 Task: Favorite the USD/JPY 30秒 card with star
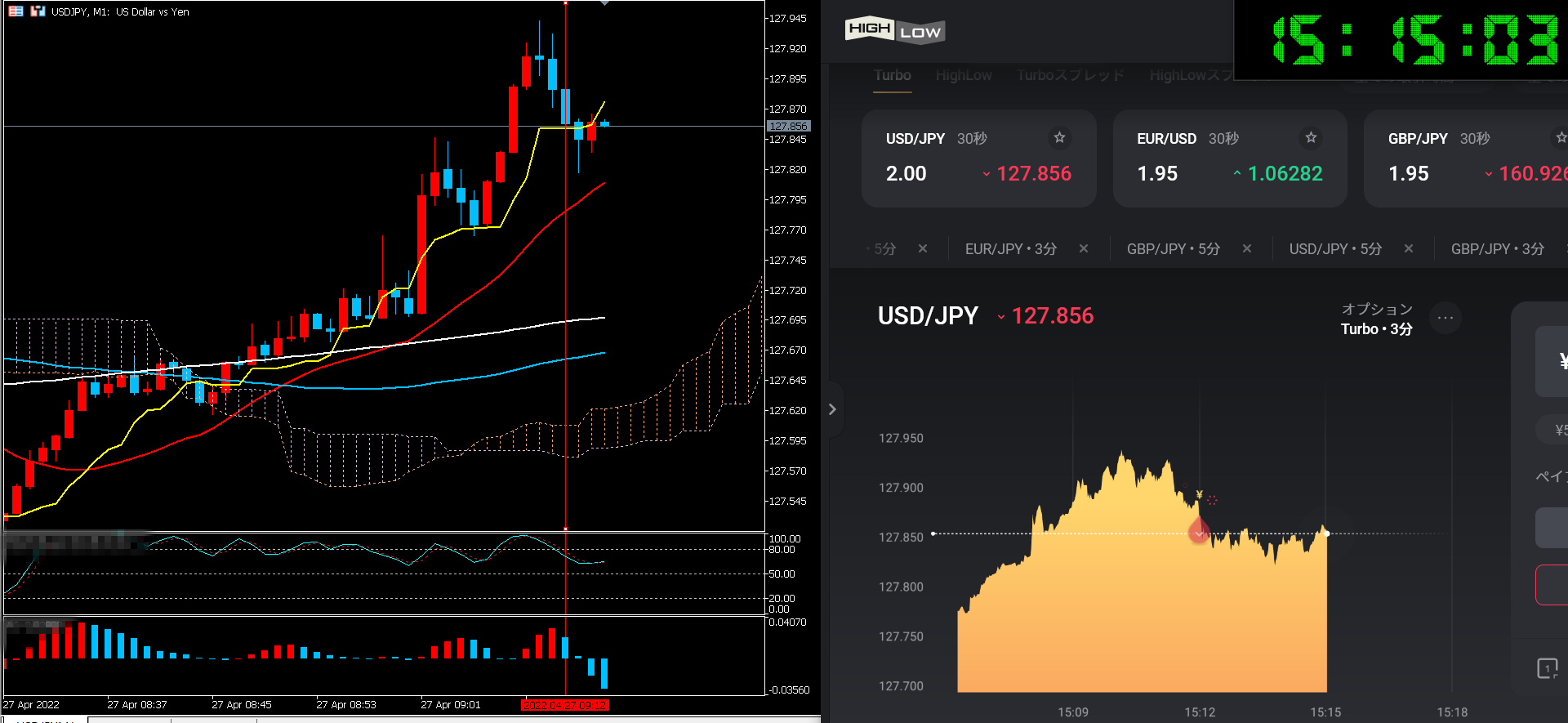(1059, 137)
